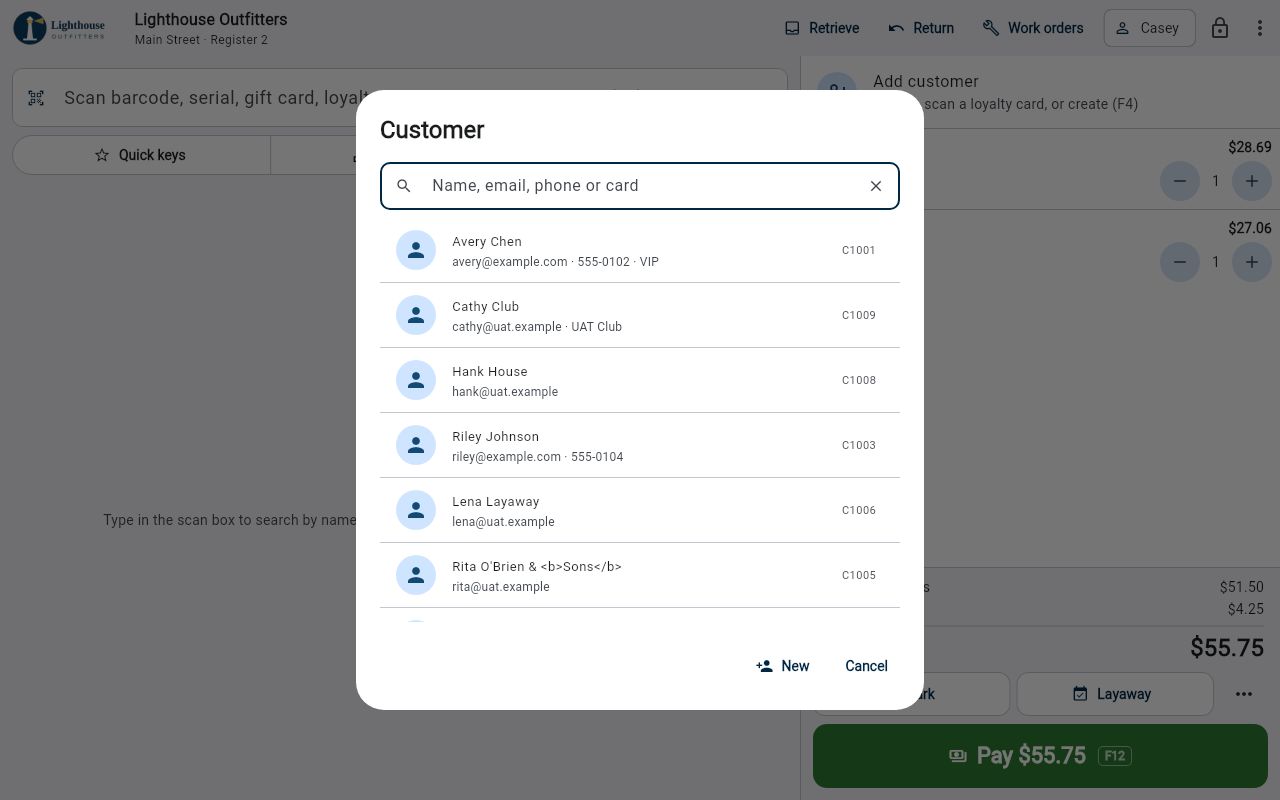Choose customer name Avery Chen

point(487,242)
